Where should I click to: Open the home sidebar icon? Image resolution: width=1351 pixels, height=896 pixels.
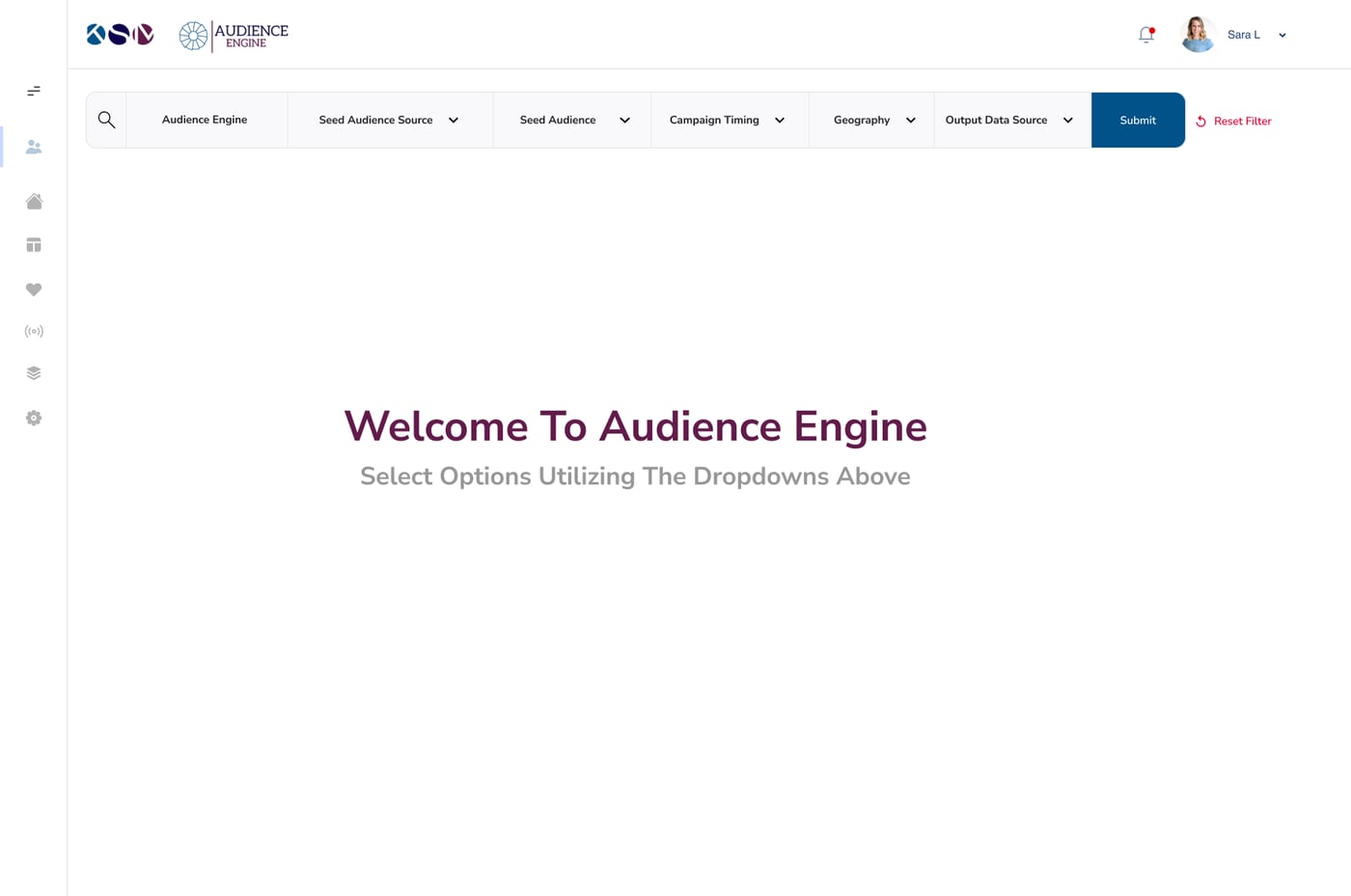coord(34,201)
